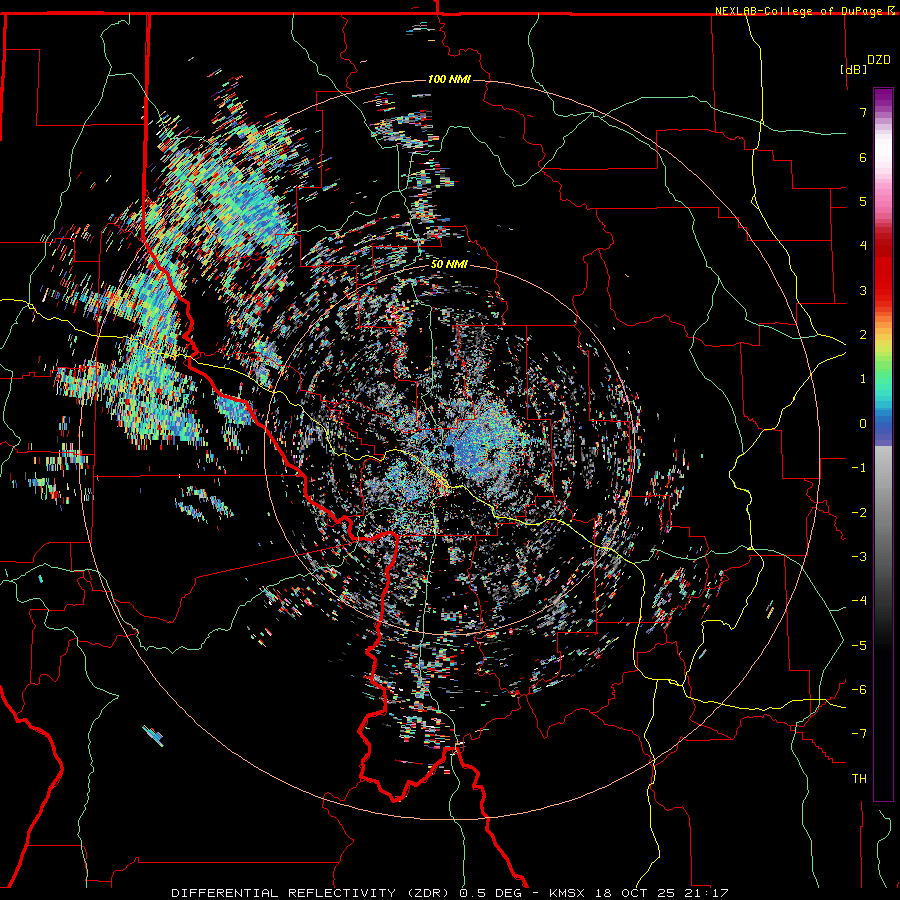Click the 0.5 DEG elevation text
Image resolution: width=900 pixels, height=900 pixels.
491,893
